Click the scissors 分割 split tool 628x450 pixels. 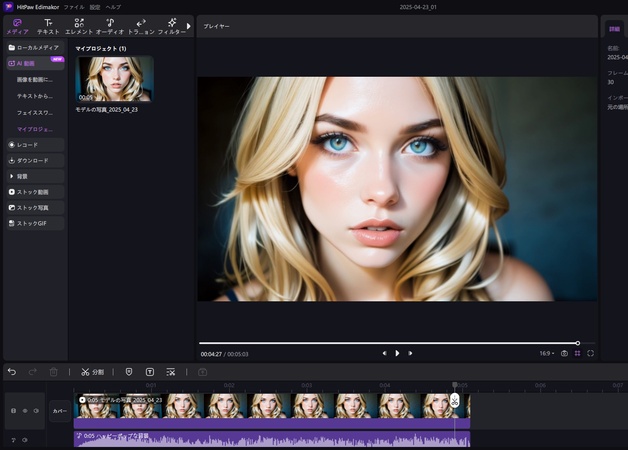pos(92,371)
